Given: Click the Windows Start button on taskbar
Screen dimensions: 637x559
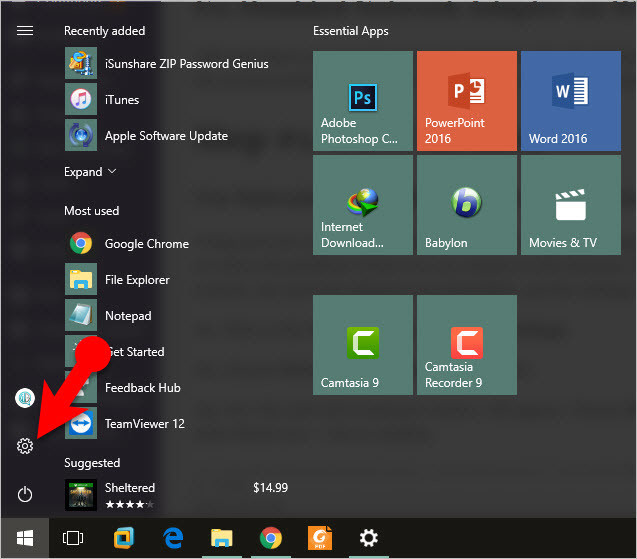Looking at the screenshot, I should point(25,538).
